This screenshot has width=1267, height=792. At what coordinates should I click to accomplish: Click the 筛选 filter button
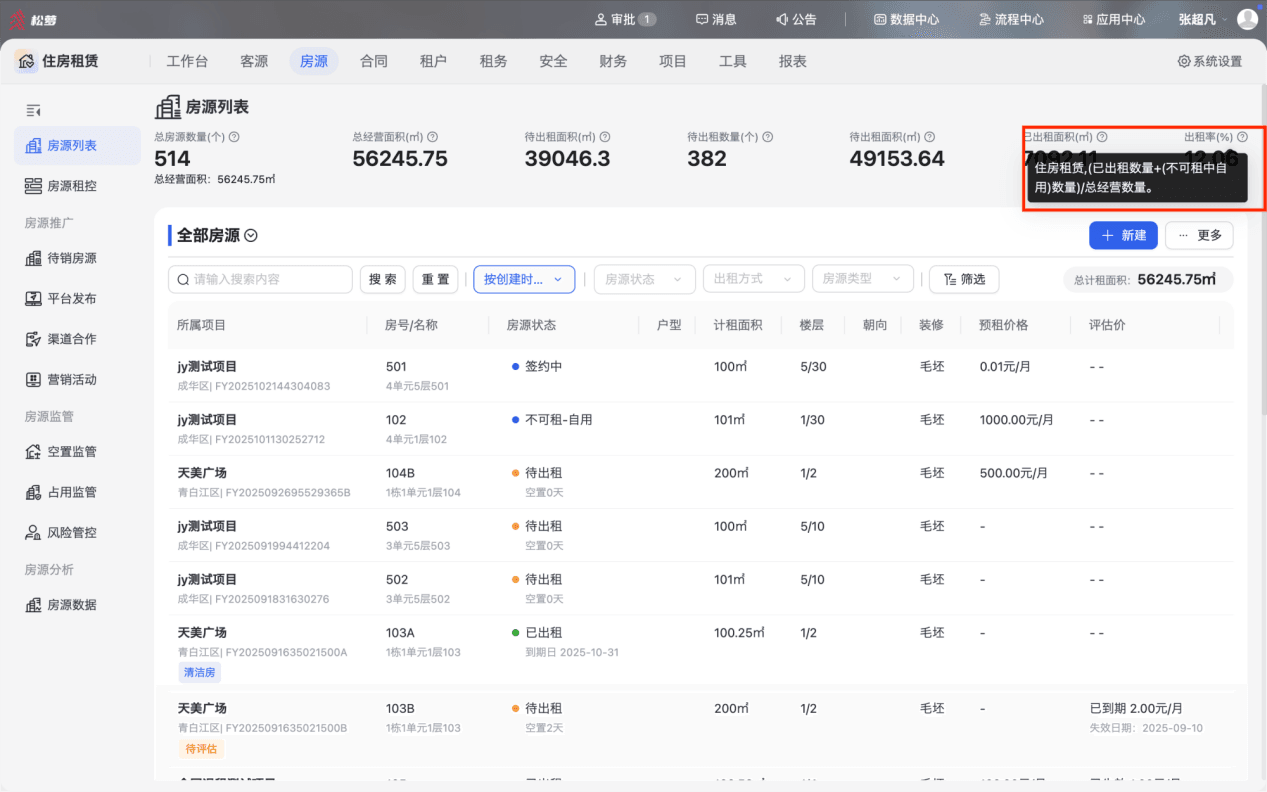pos(964,279)
